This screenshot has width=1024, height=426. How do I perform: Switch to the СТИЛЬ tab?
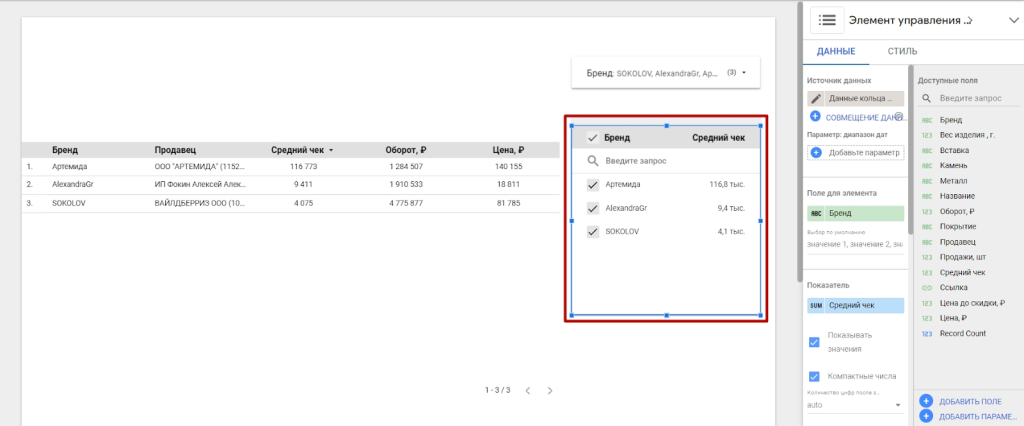coord(902,51)
